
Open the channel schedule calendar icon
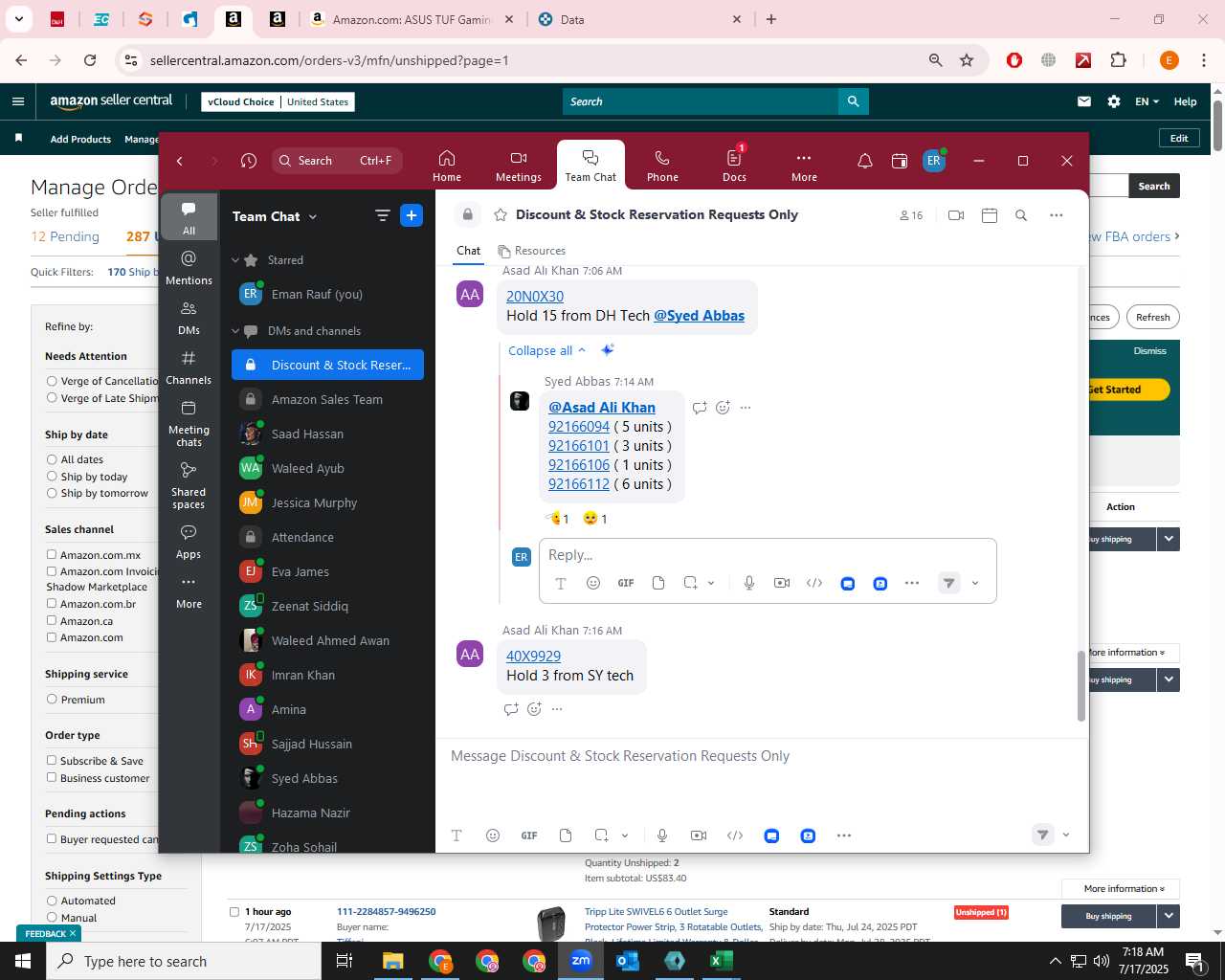coord(990,215)
